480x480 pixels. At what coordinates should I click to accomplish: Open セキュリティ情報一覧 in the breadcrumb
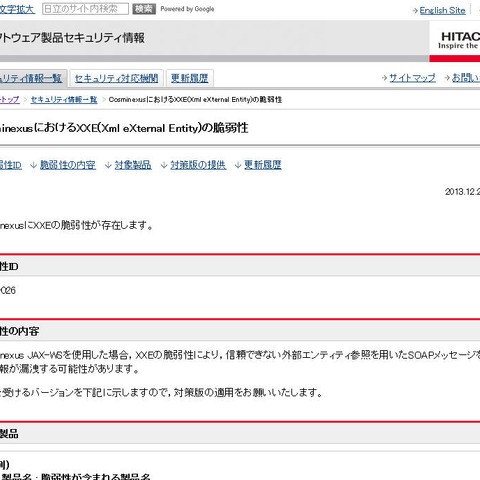64,99
